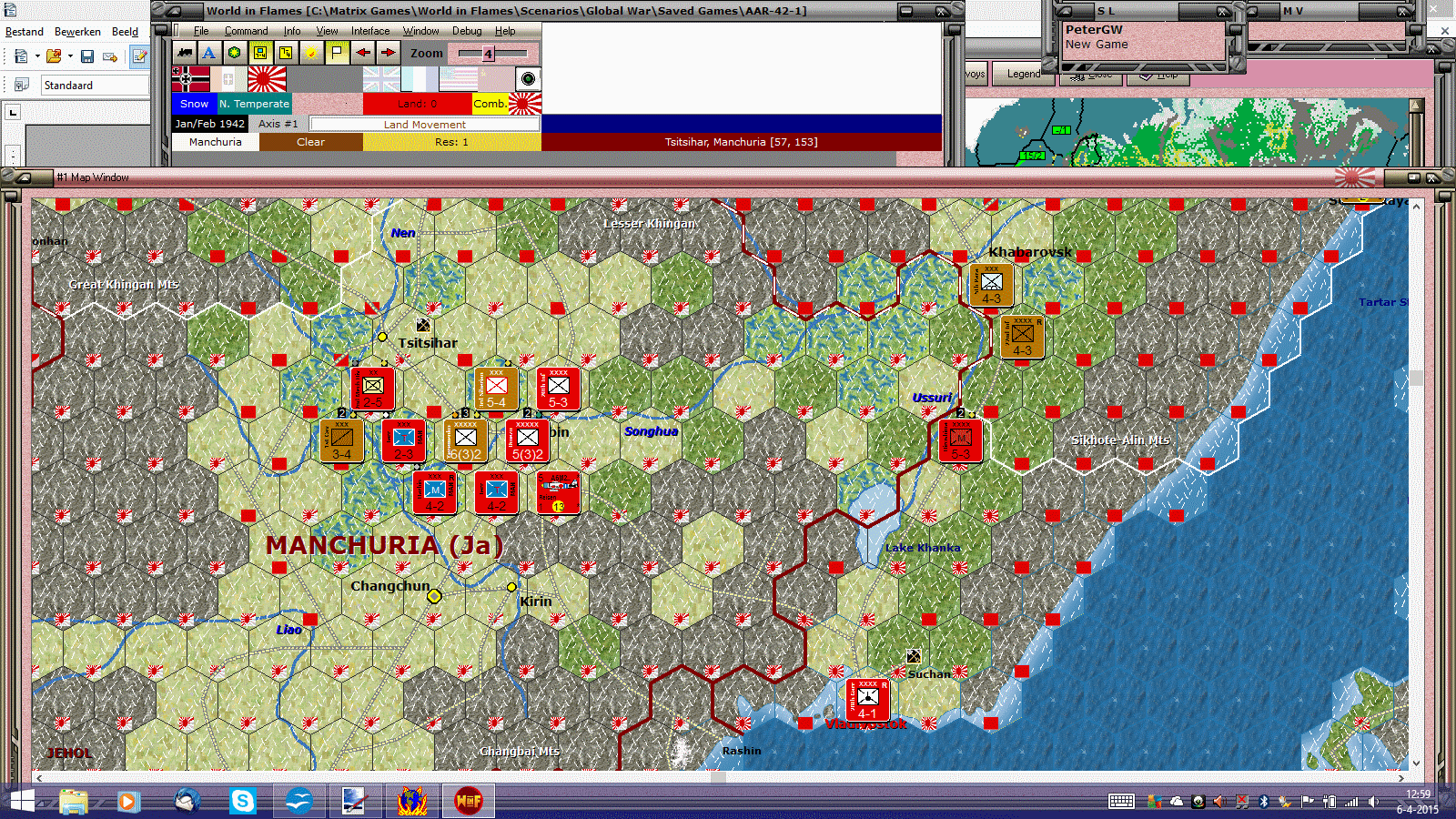Open the new document dropdown arrow

(37, 56)
